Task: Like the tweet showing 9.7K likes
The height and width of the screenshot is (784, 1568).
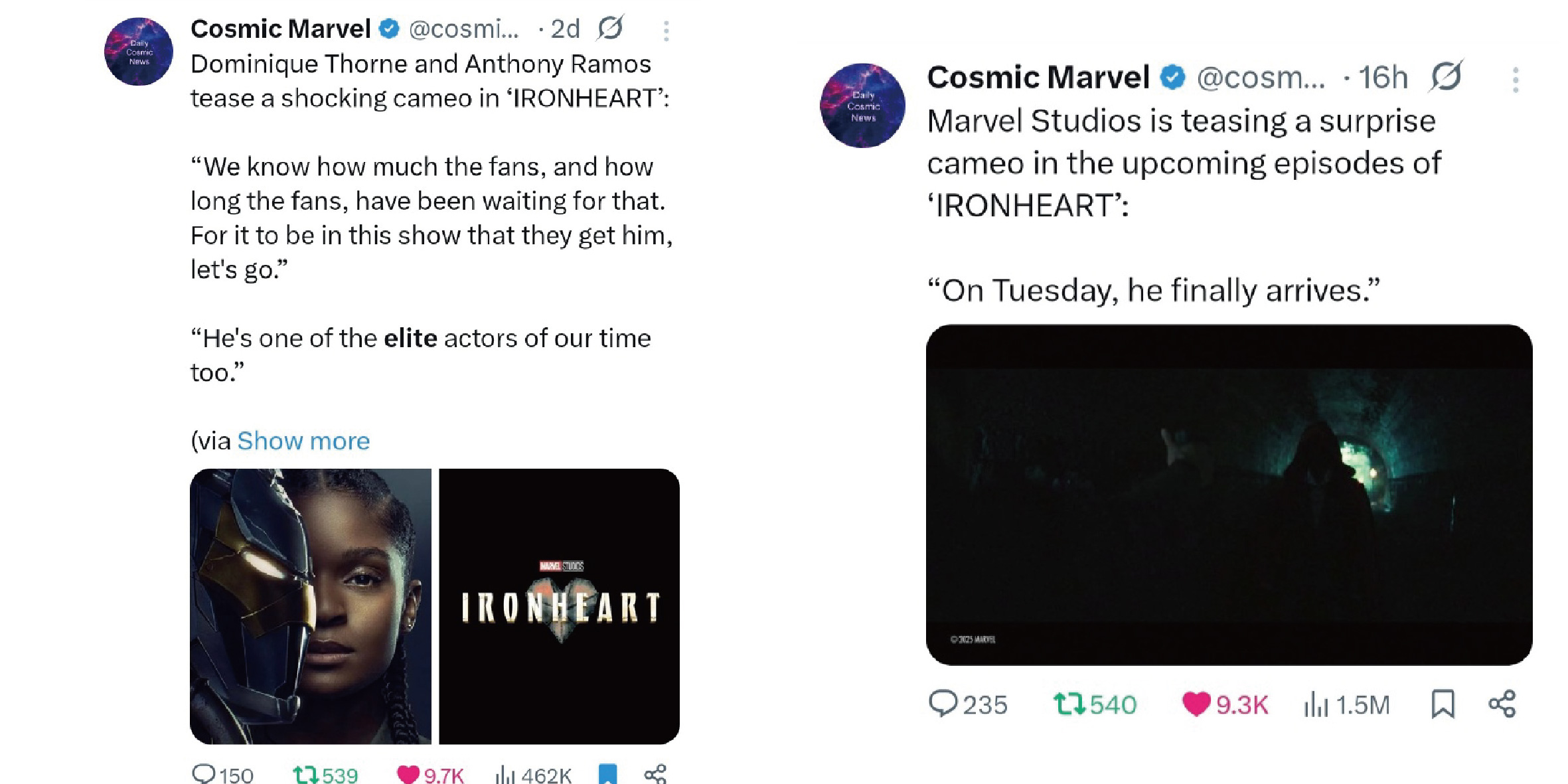Action: [408, 774]
